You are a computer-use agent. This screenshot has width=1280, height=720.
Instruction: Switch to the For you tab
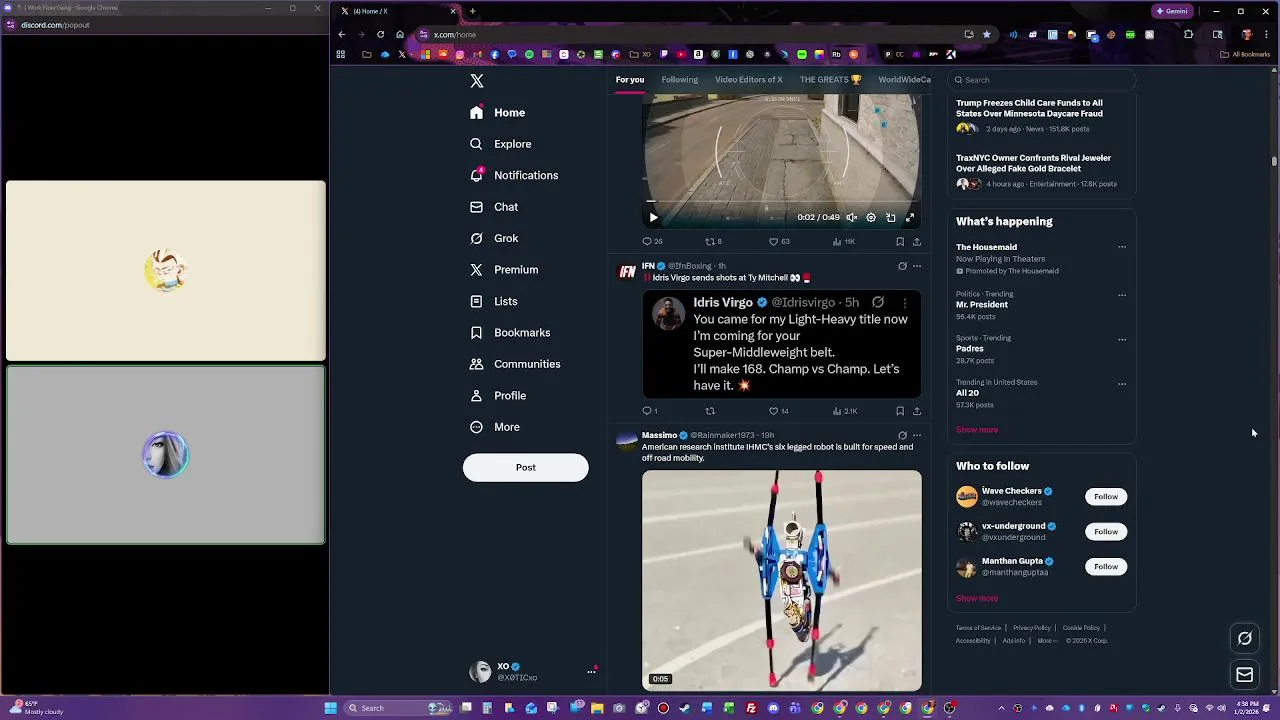630,80
